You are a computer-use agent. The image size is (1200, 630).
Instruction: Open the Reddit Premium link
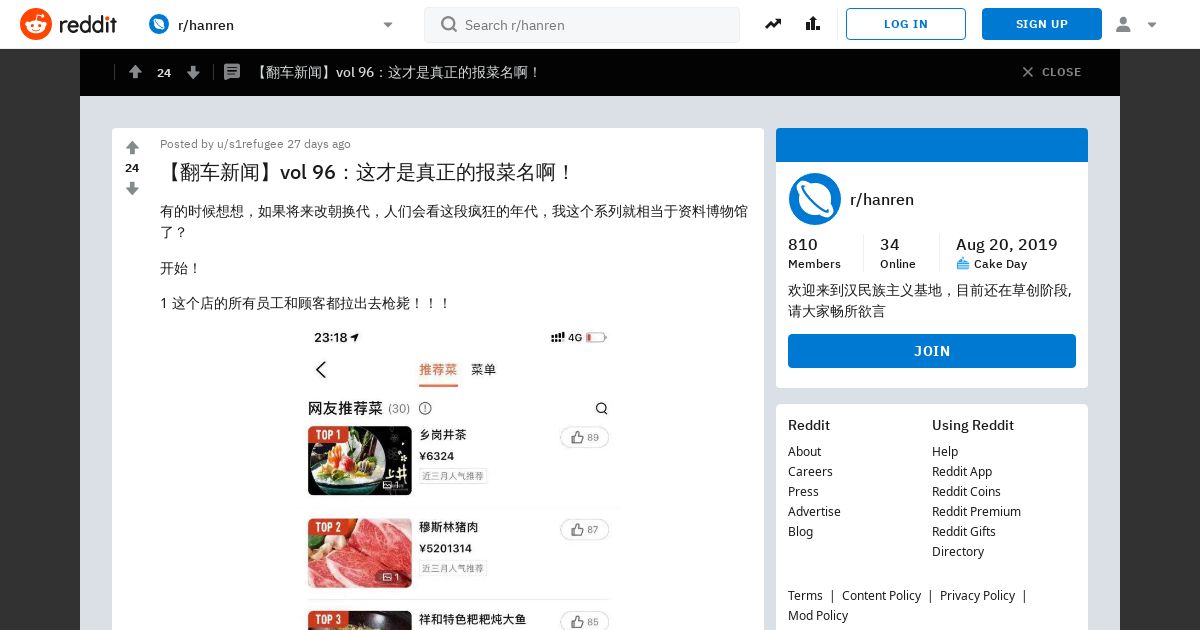[976, 511]
